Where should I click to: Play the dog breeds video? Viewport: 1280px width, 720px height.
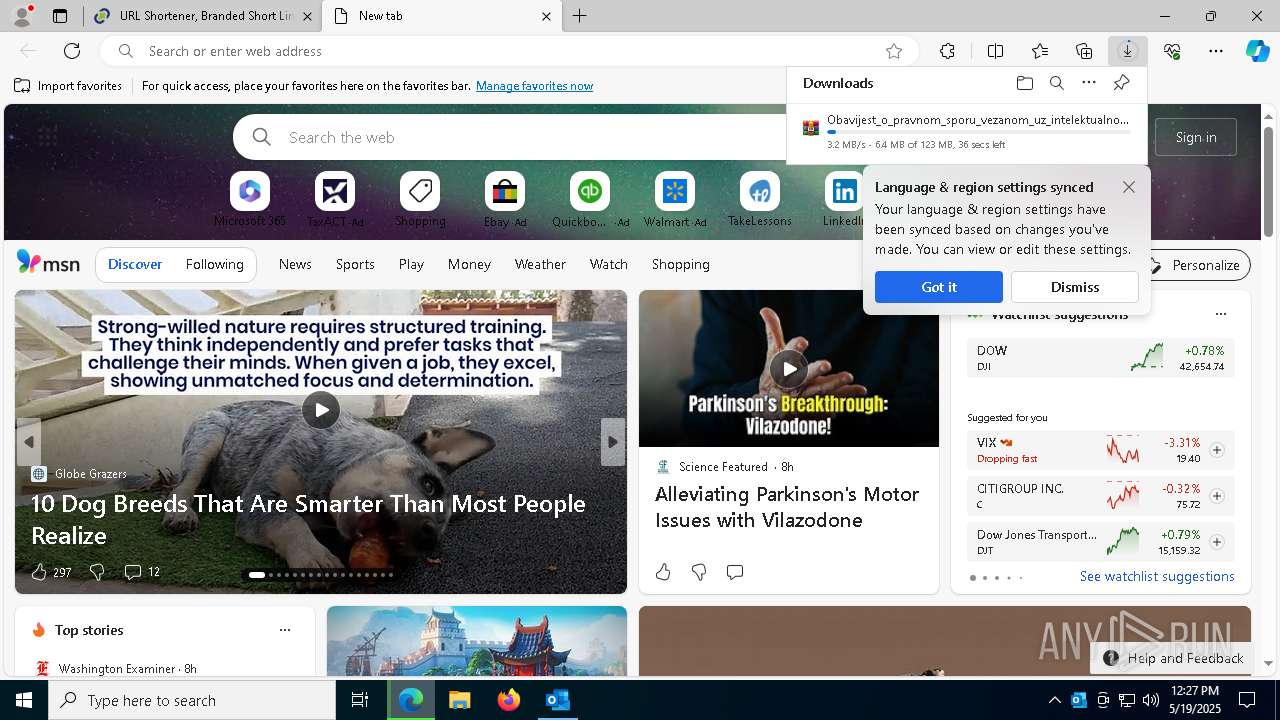click(x=321, y=410)
